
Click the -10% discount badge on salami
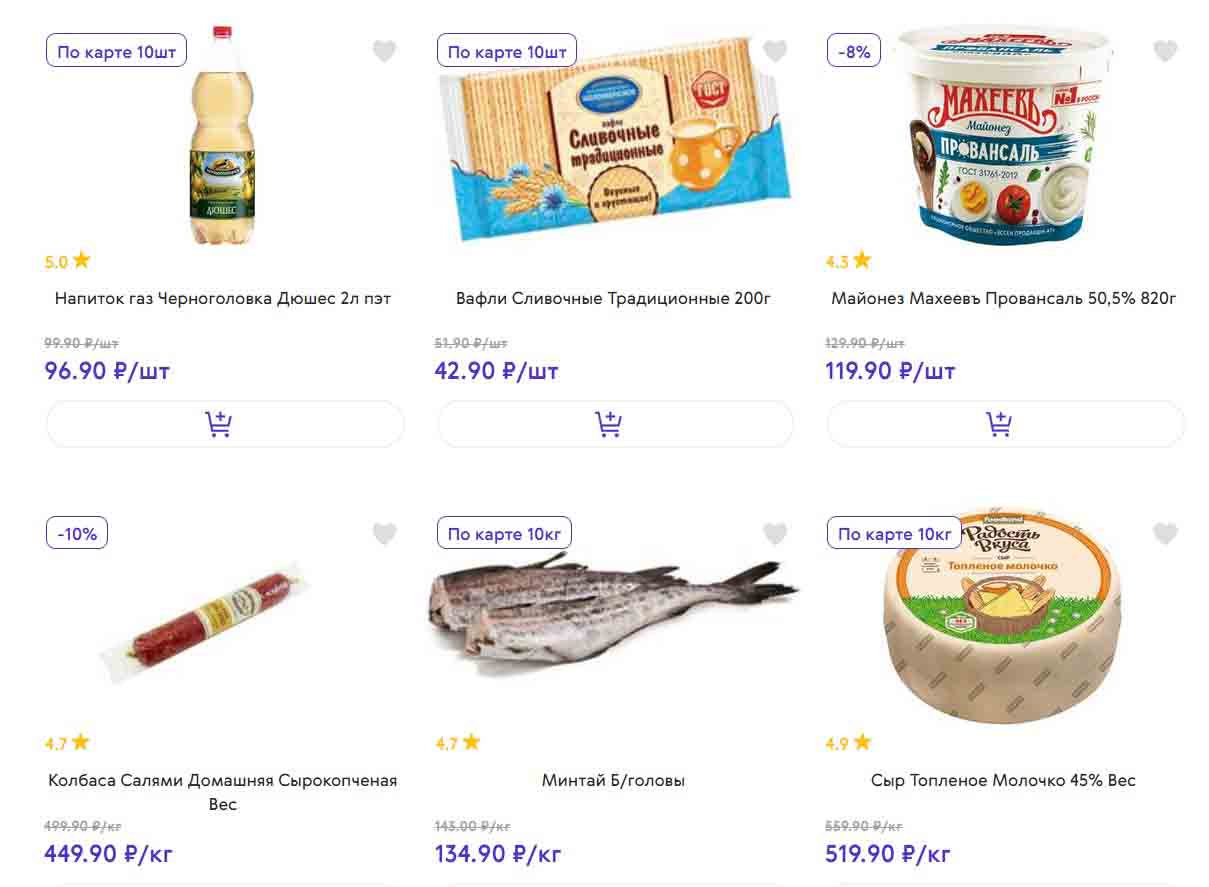click(77, 533)
